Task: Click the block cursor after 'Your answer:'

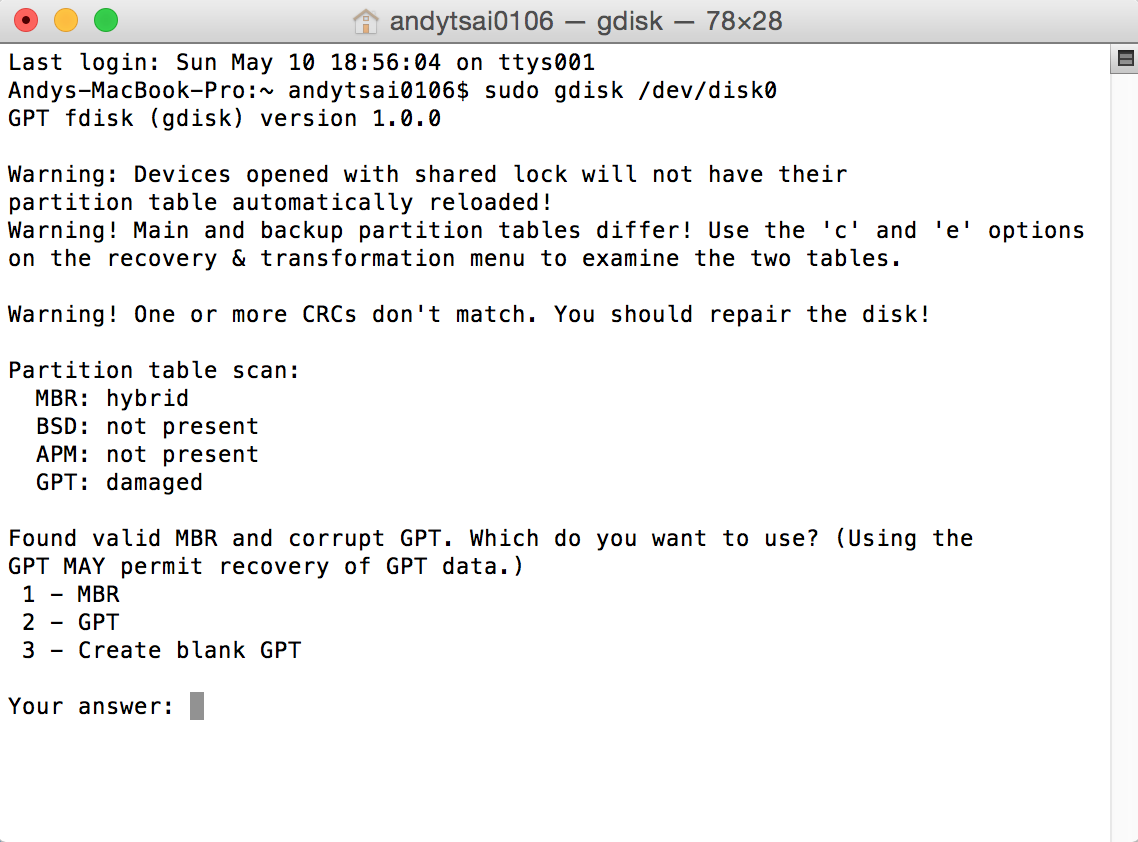Action: (197, 706)
